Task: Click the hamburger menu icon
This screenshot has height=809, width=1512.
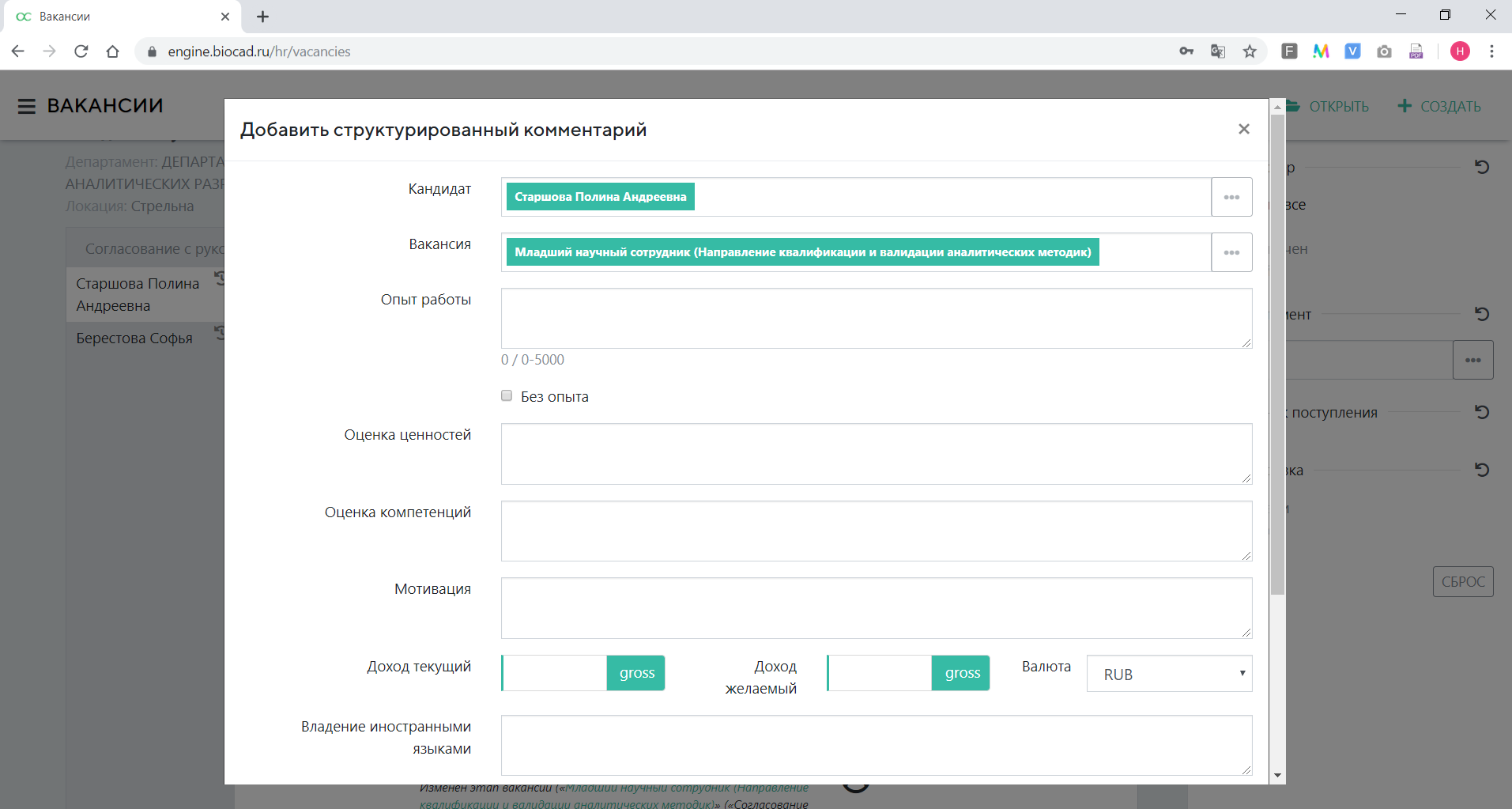Action: (x=27, y=106)
